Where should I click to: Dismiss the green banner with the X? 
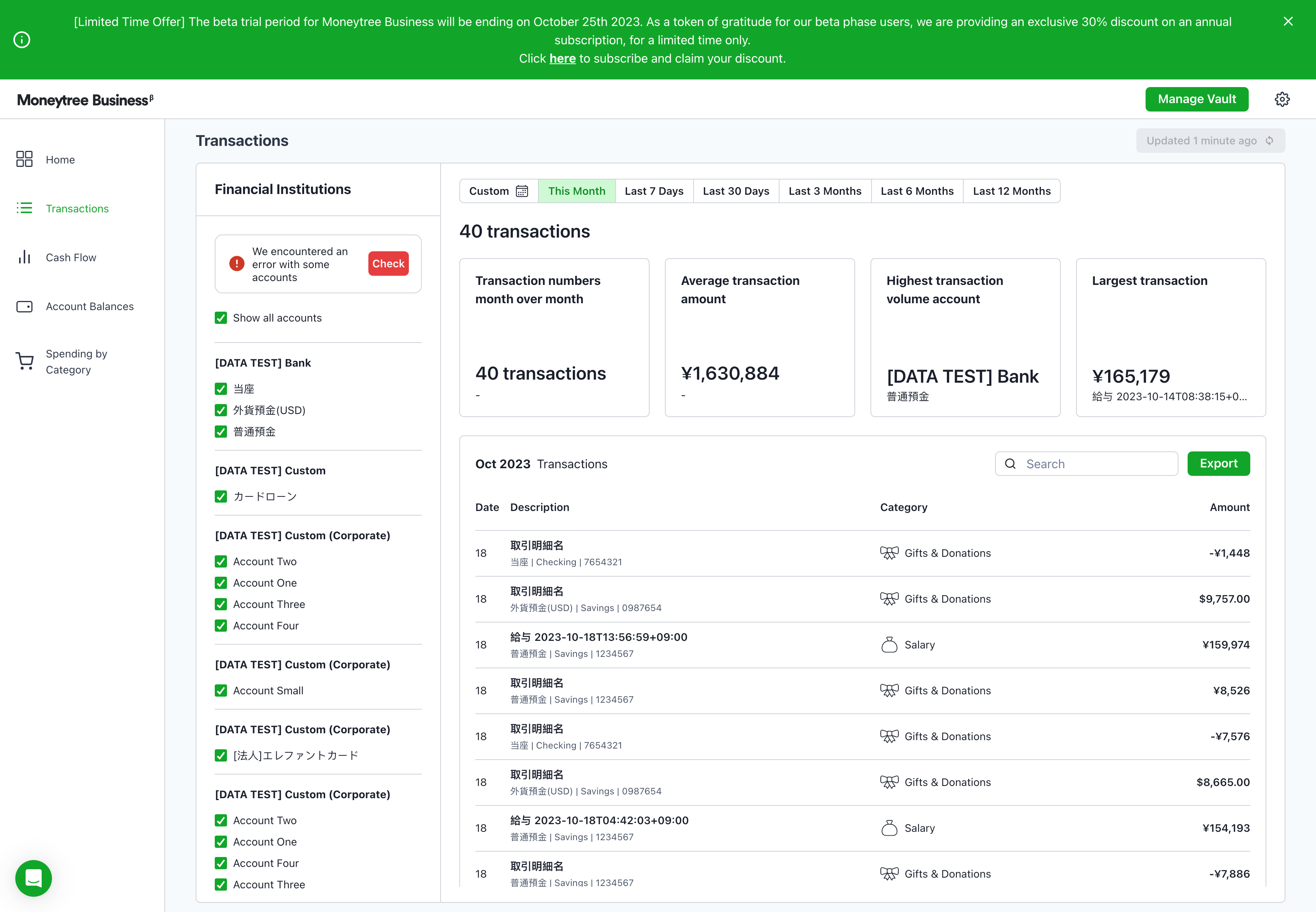1288,21
